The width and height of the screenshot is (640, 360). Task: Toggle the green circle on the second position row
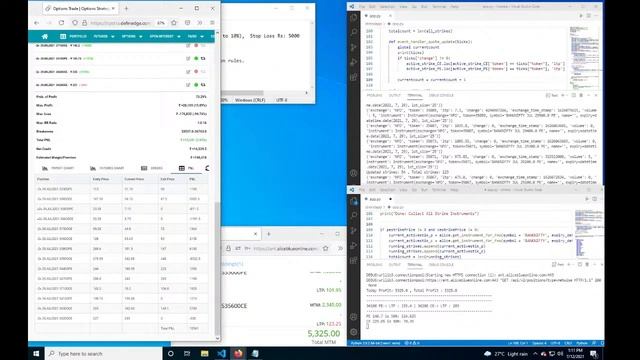(196, 58)
